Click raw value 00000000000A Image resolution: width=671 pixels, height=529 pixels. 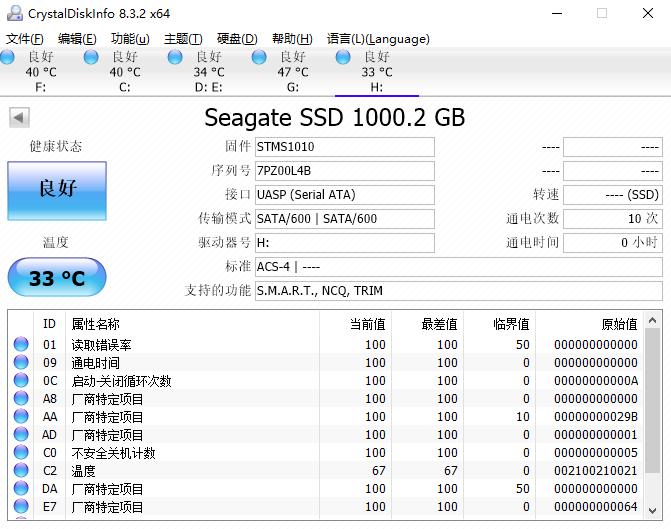point(596,380)
